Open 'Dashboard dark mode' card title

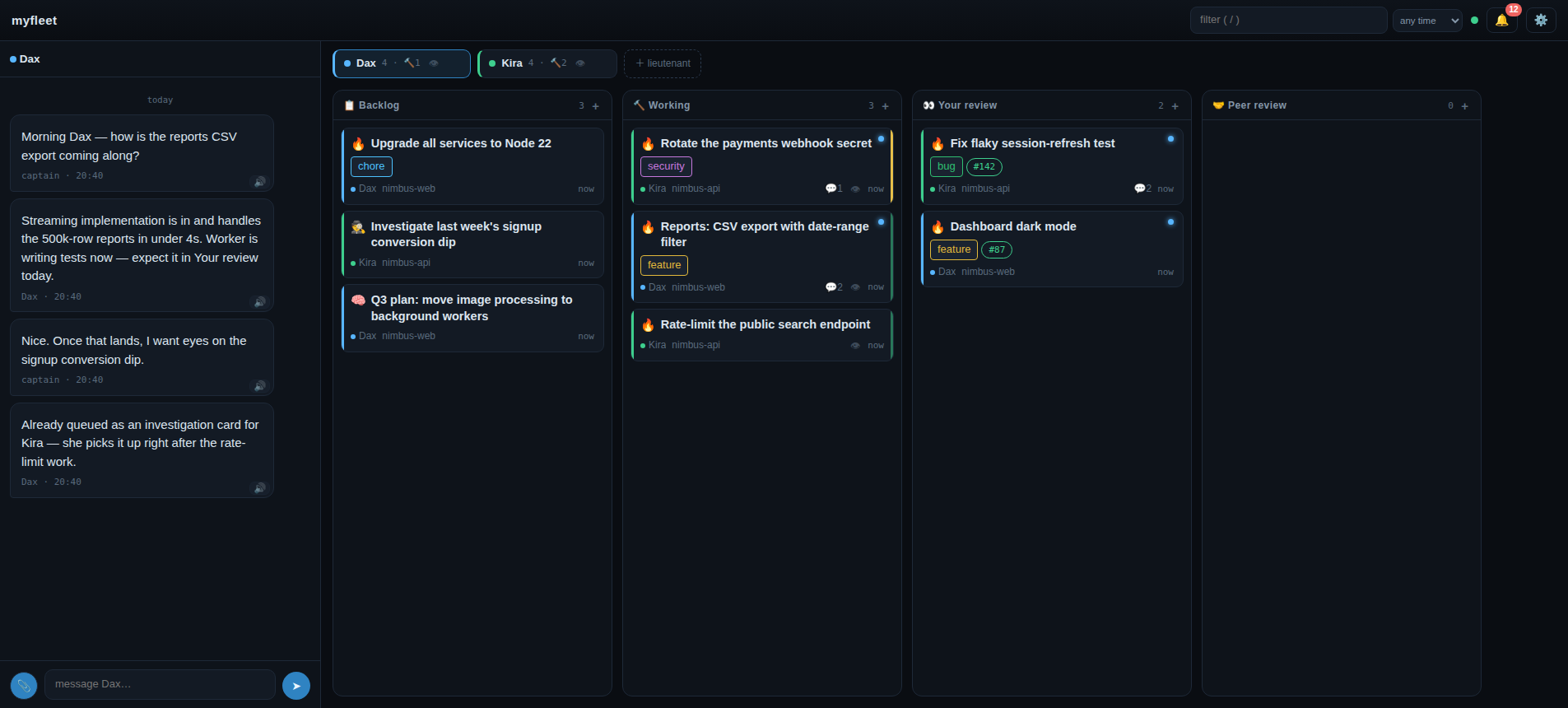click(x=1013, y=226)
